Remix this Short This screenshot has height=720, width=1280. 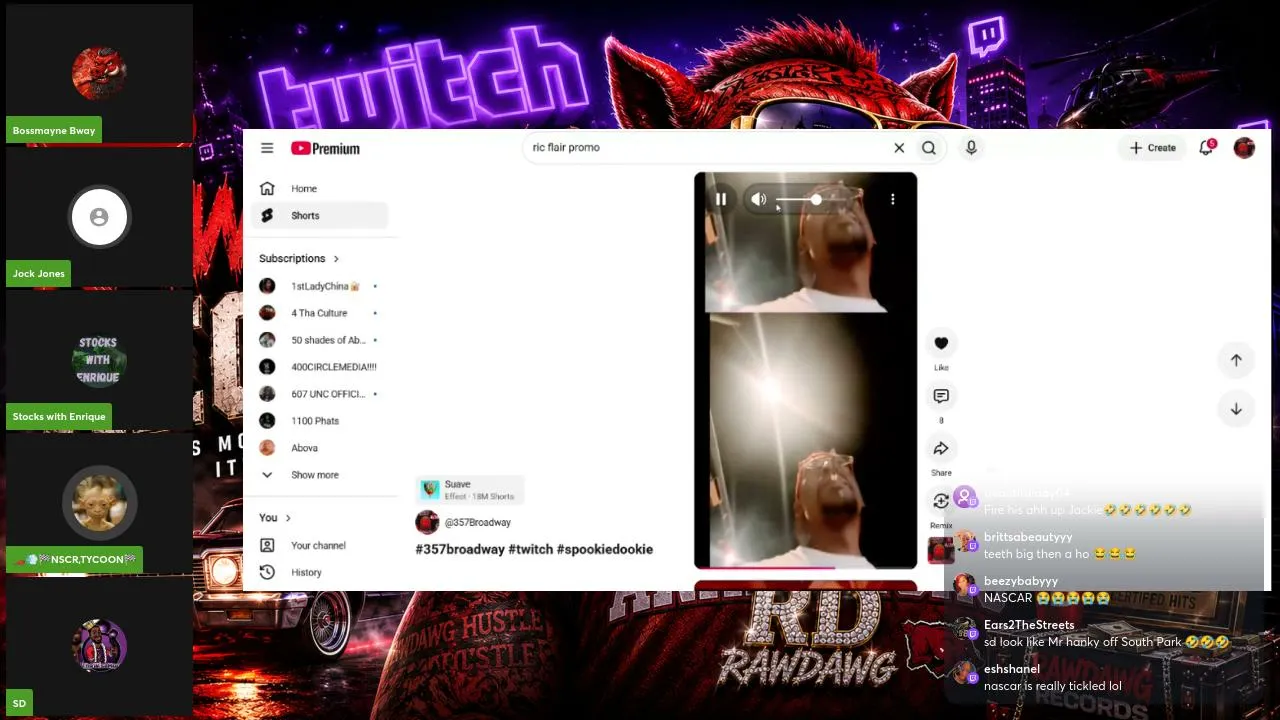pos(941,501)
